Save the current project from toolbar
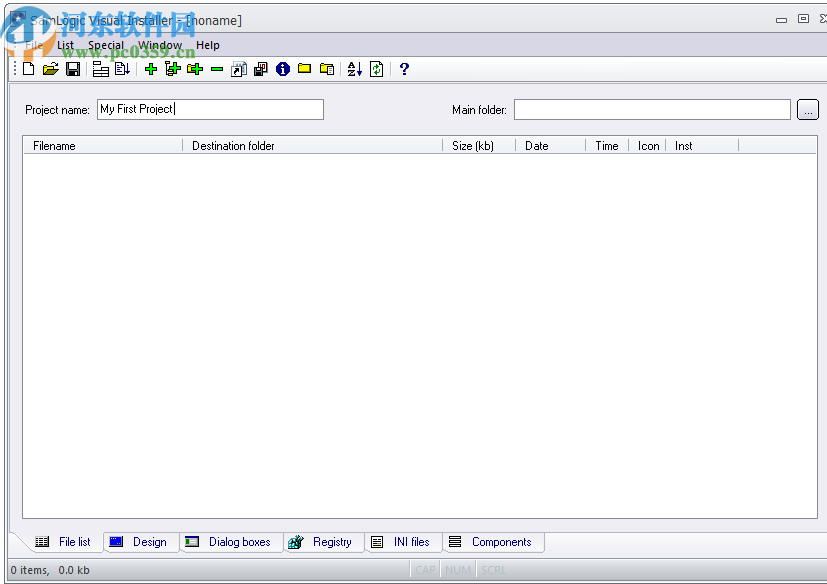 [73, 69]
